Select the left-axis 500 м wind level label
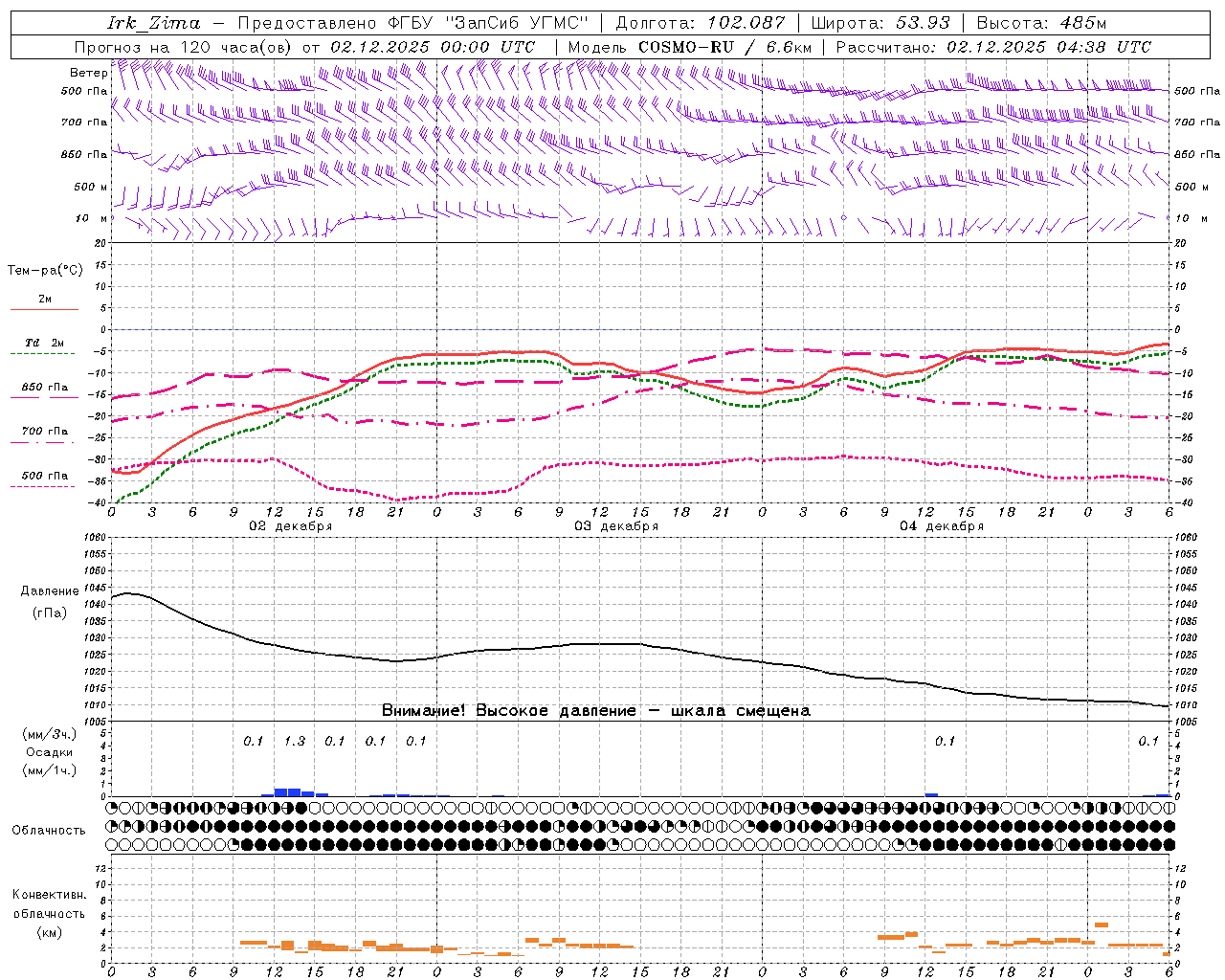 coord(91,187)
